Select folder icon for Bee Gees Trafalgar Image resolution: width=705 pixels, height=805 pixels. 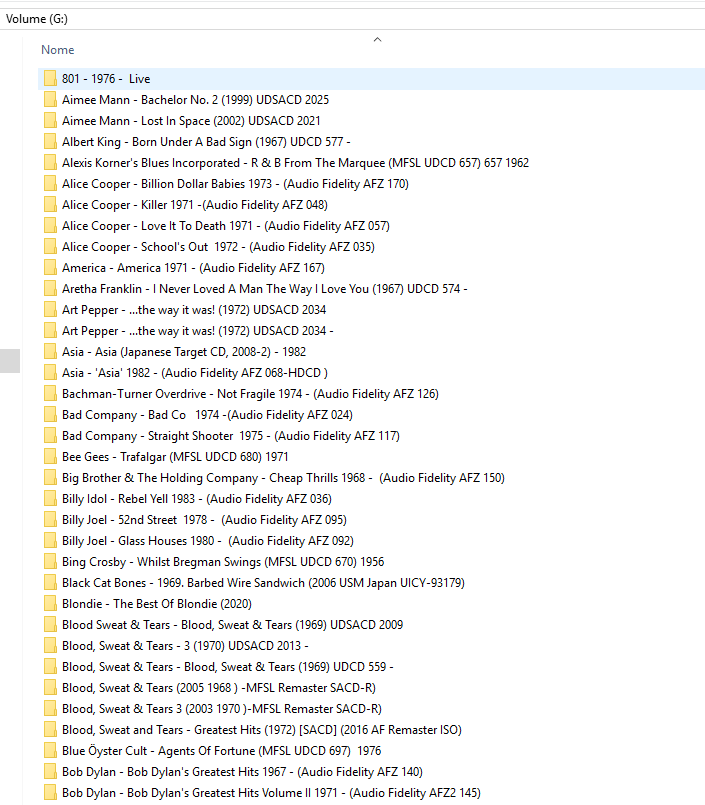[50, 457]
